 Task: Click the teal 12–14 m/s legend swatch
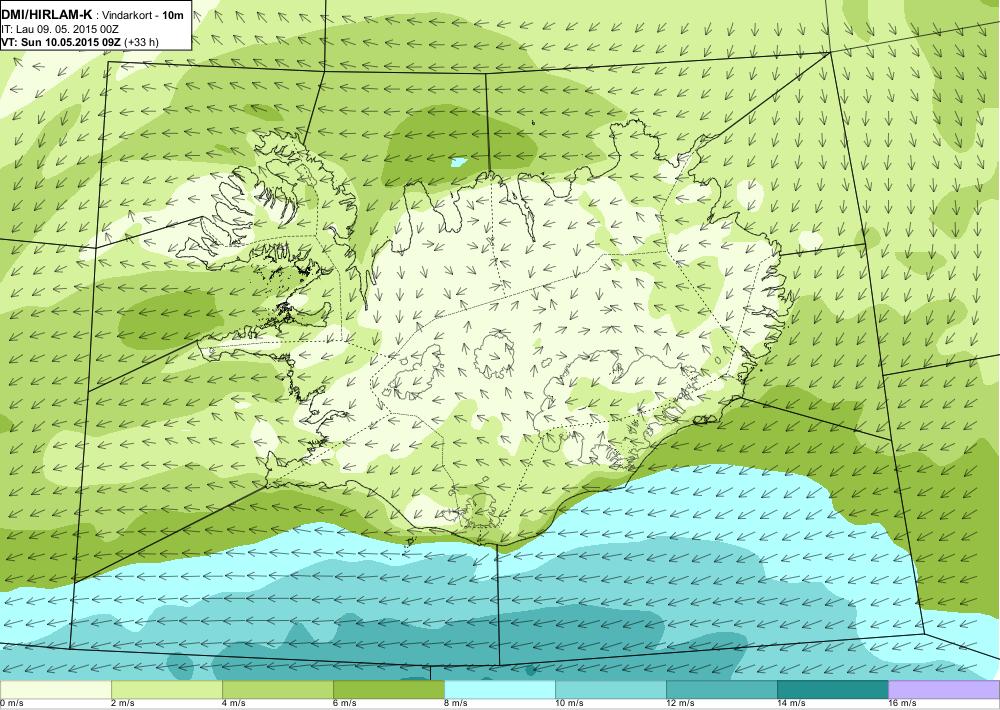(722, 690)
